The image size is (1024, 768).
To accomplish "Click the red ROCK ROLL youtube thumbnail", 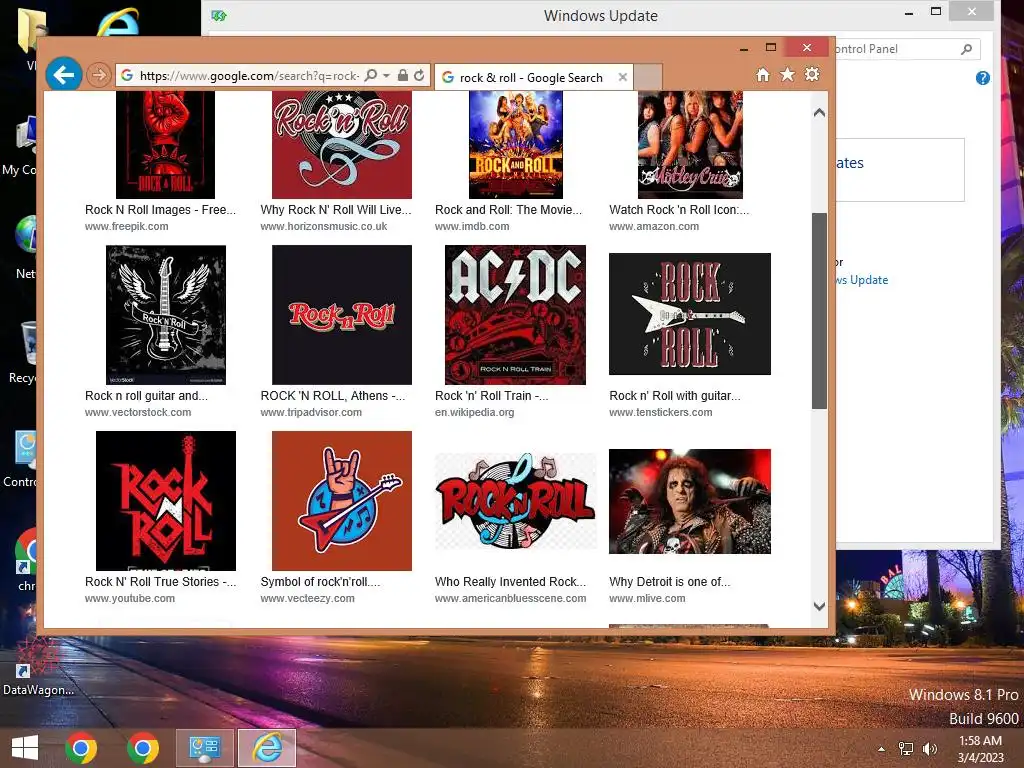I will click(166, 501).
